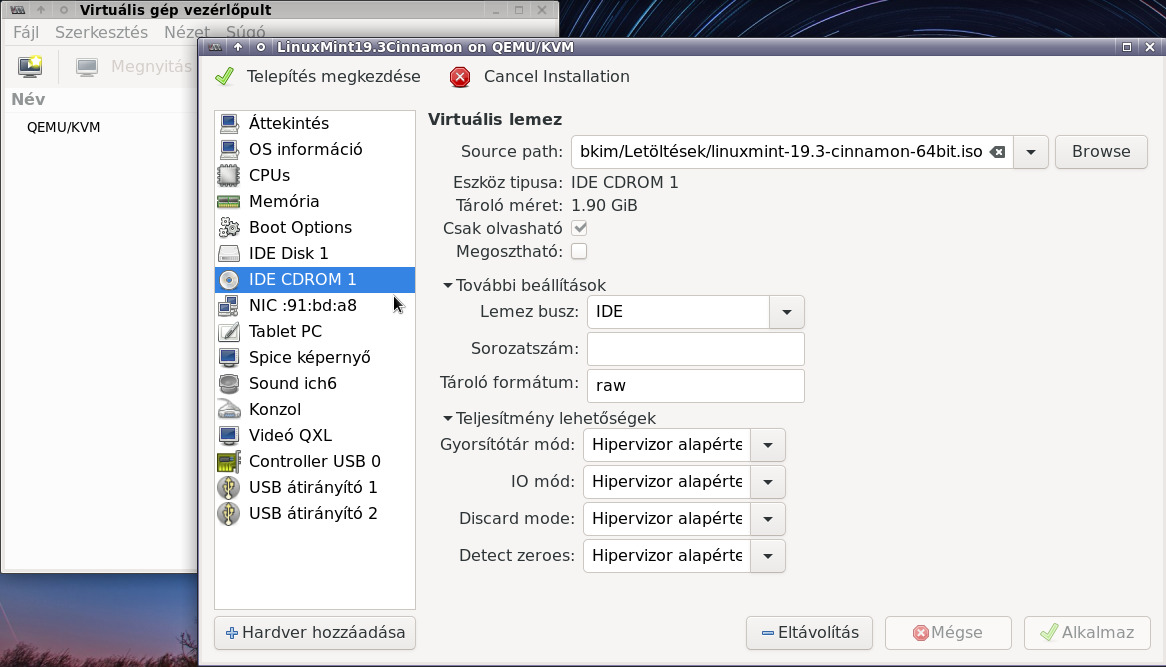Open Source path dropdown arrow

click(1031, 152)
